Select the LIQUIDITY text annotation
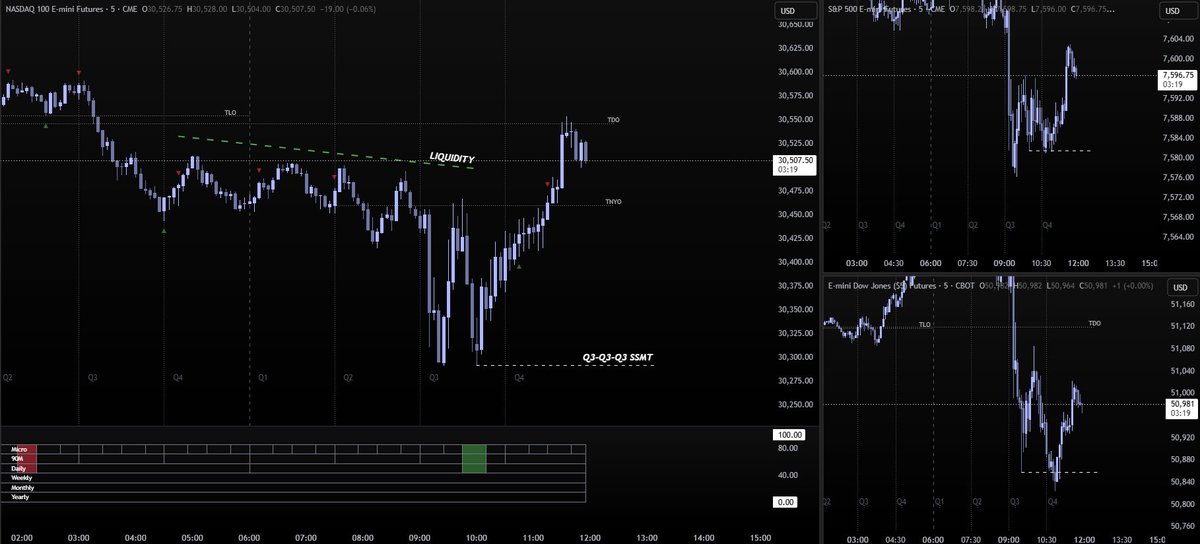The height and width of the screenshot is (544, 1200). [451, 158]
